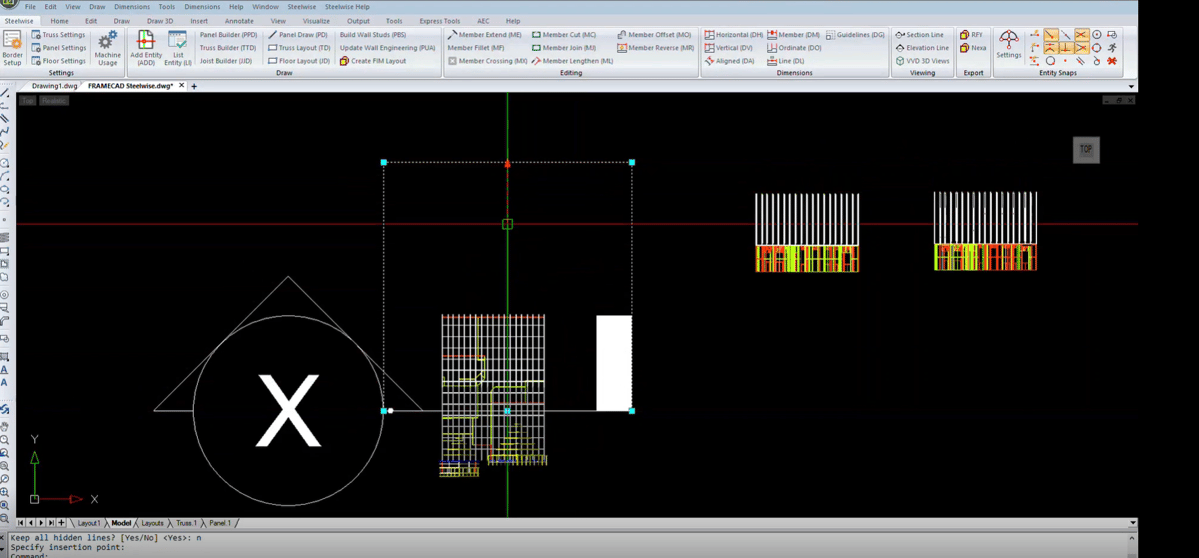Switch to Annotate ribbon tab
This screenshot has width=1199, height=558.
pyautogui.click(x=239, y=21)
